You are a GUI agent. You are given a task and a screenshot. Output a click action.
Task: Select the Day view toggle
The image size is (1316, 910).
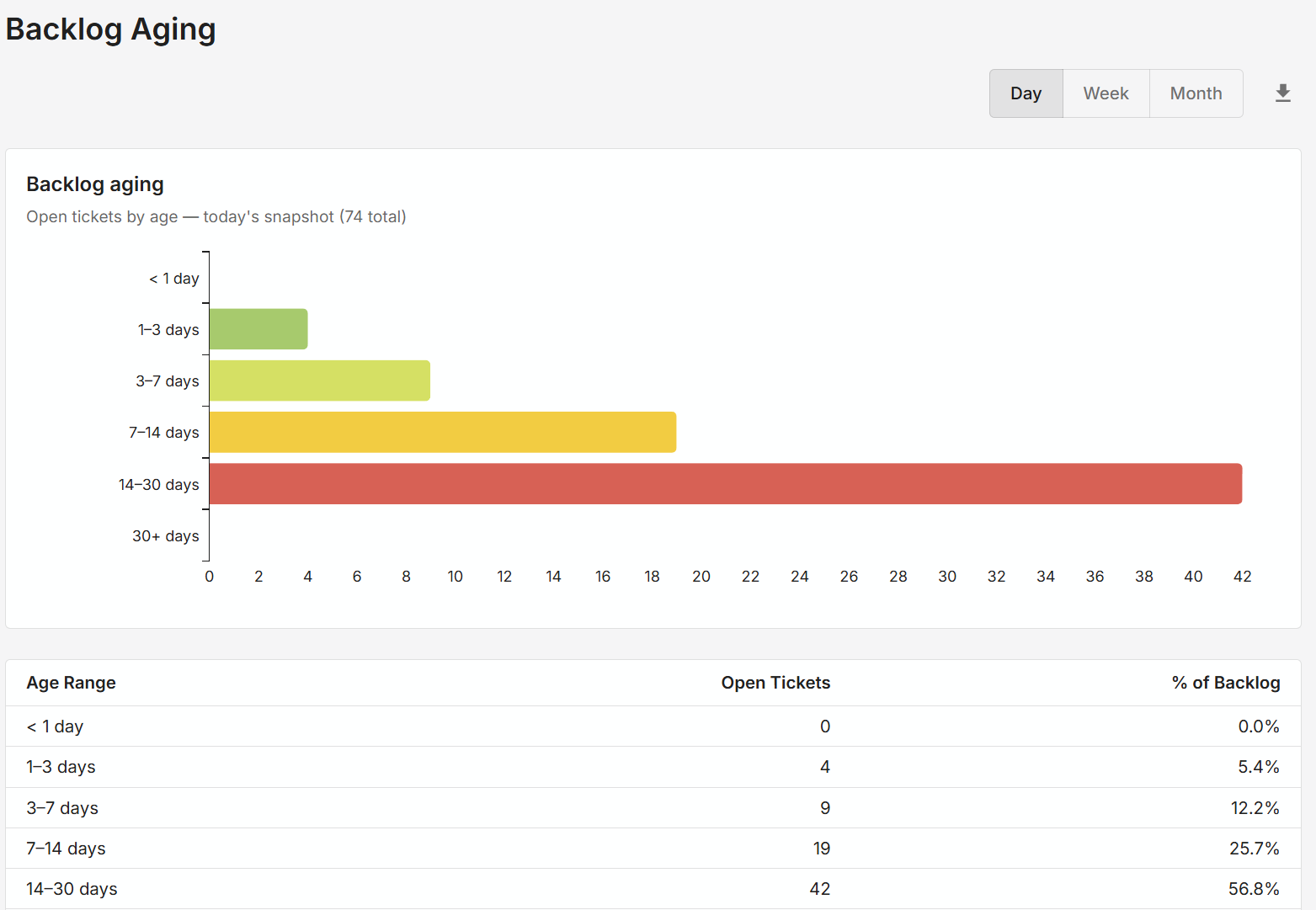(1026, 93)
